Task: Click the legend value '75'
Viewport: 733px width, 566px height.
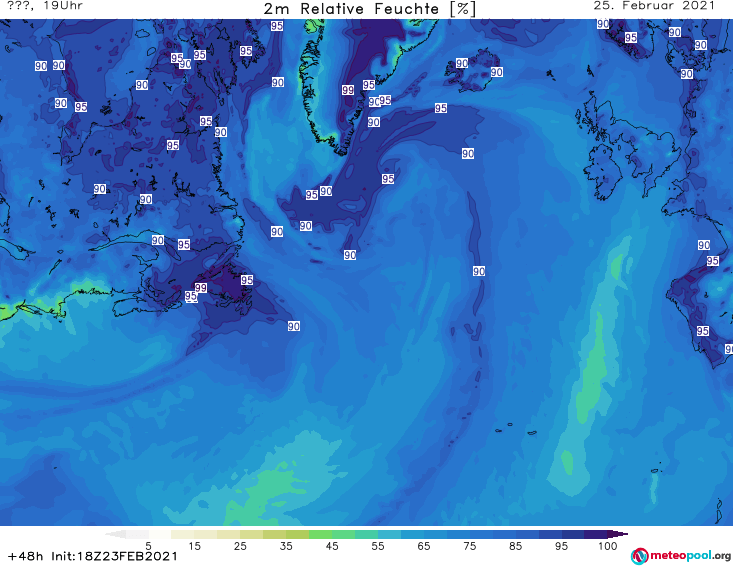Action: point(469,546)
